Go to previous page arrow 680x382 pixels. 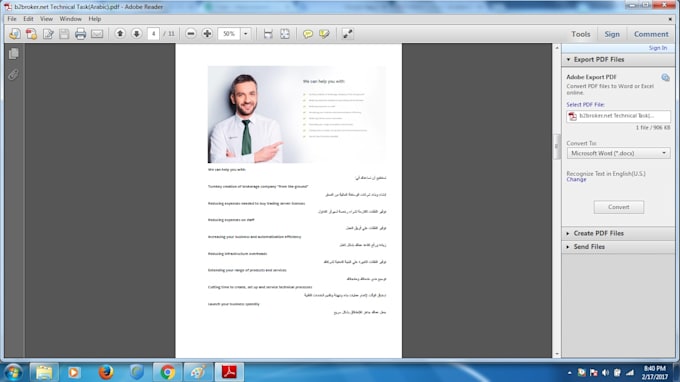tap(120, 34)
